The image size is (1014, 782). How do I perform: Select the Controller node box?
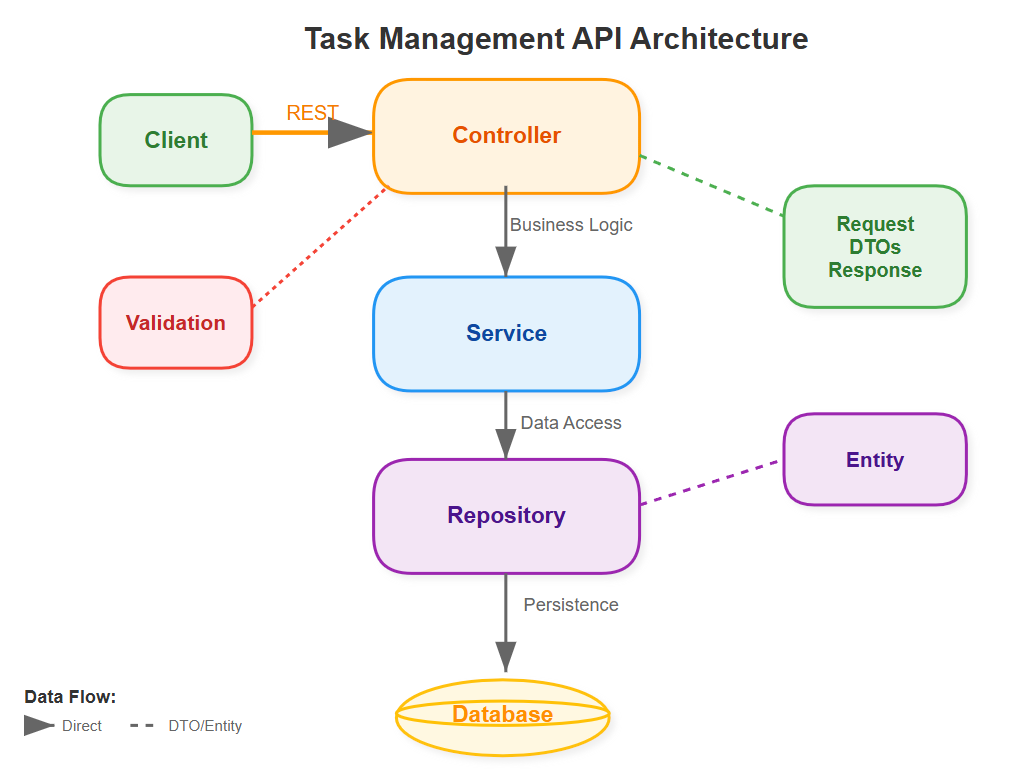pos(506,136)
